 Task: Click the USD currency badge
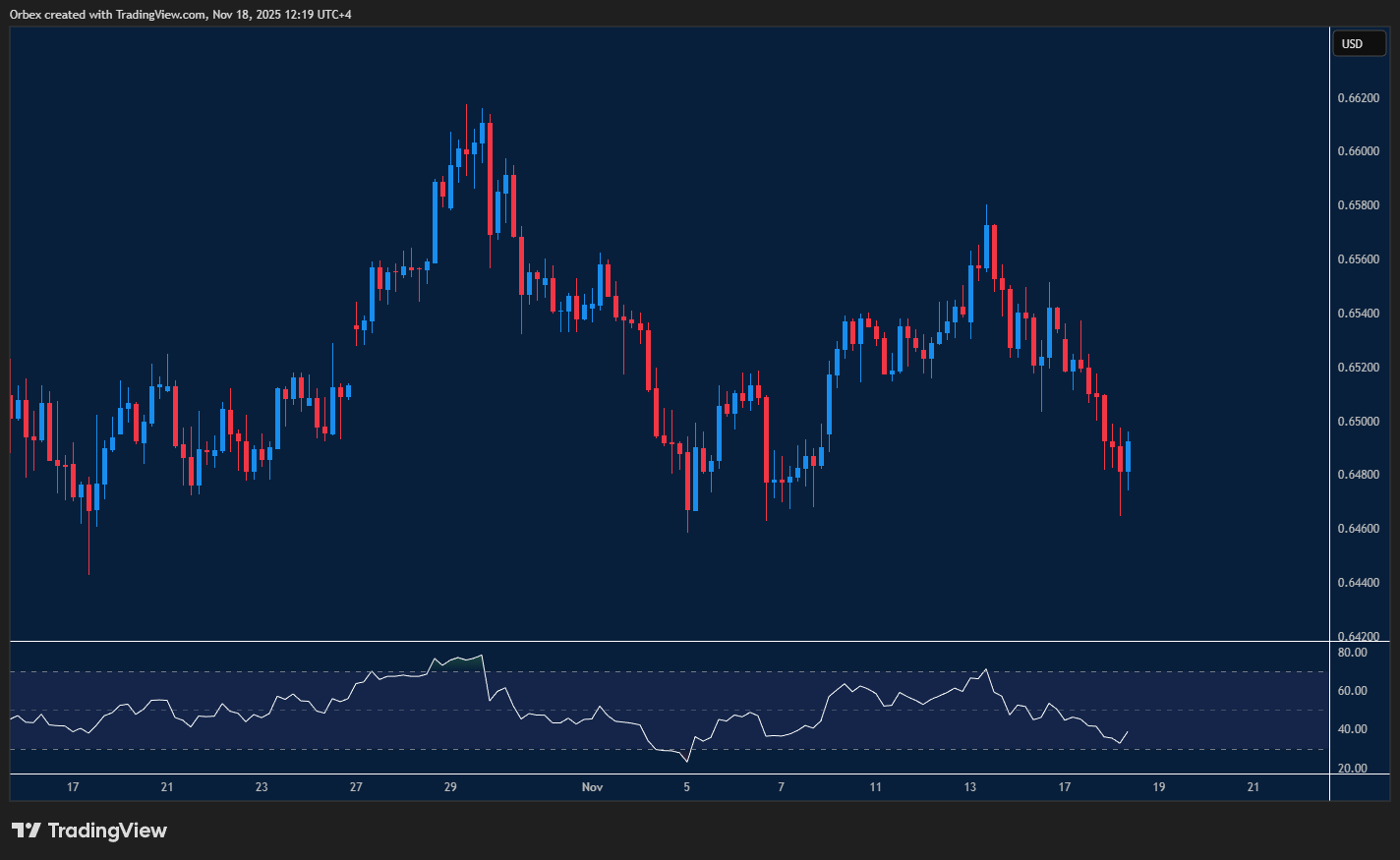[x=1359, y=43]
